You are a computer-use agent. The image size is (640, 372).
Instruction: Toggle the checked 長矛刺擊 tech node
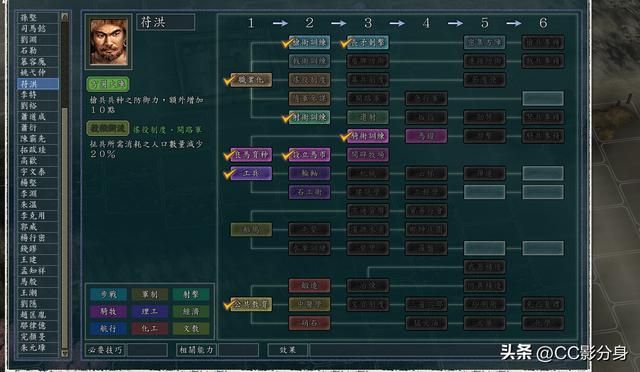point(368,42)
